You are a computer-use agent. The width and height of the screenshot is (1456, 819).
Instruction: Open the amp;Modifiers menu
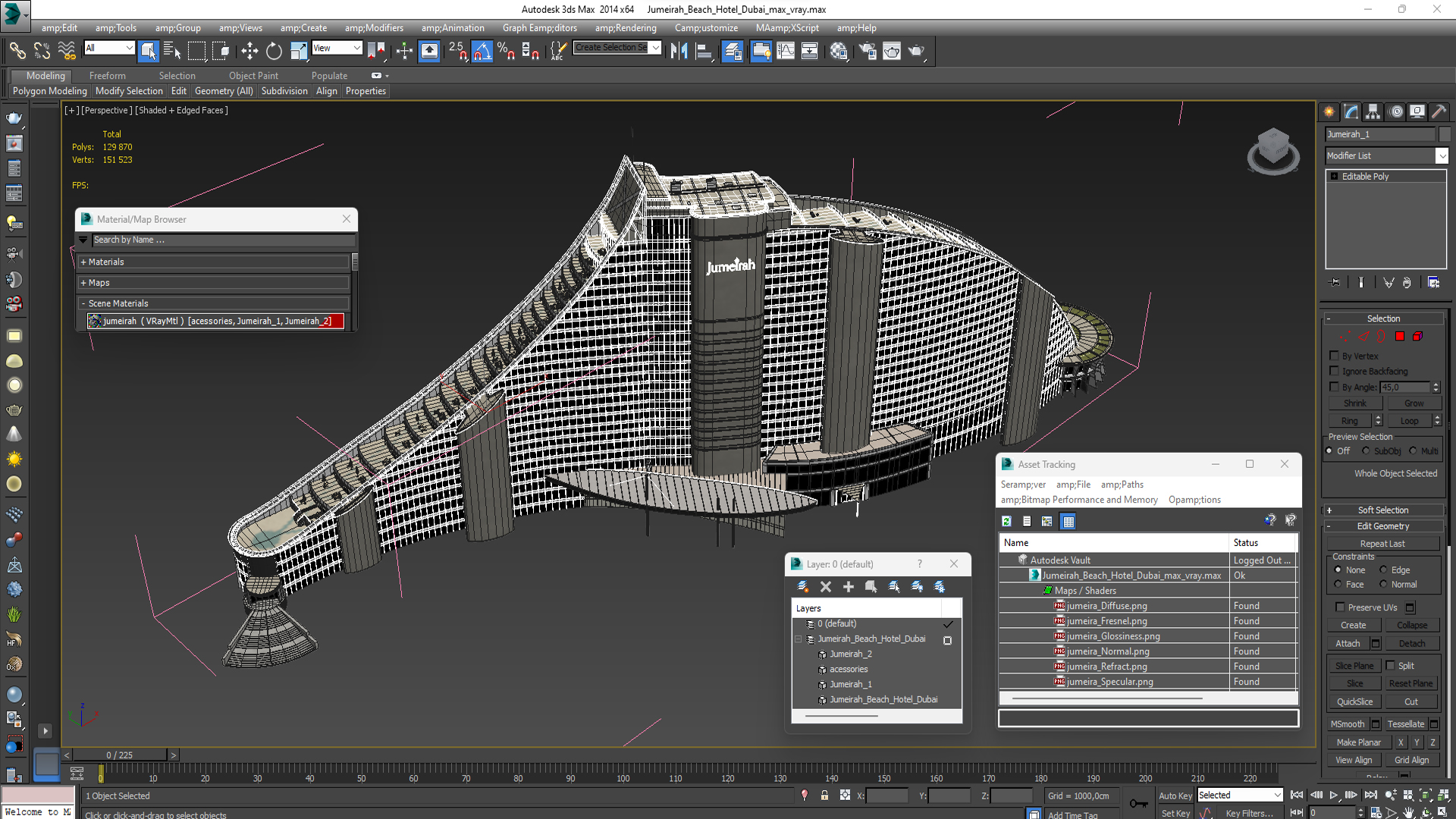(x=374, y=28)
